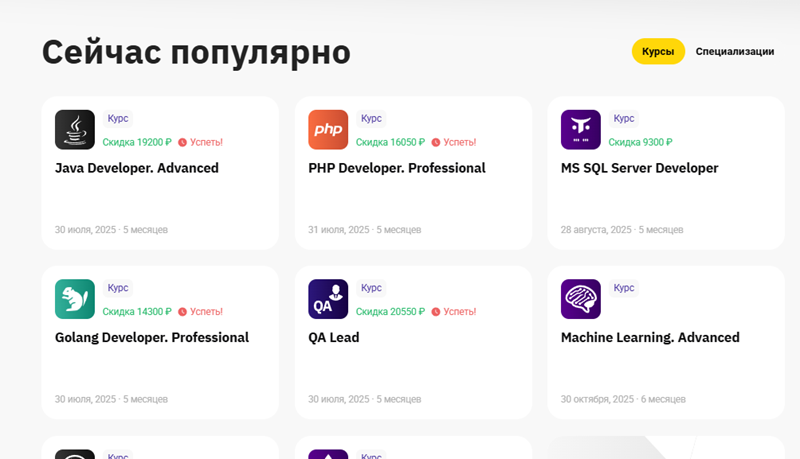This screenshot has width=800, height=459.
Task: Click the 'Сейчас популярно' heading
Action: click(x=196, y=53)
